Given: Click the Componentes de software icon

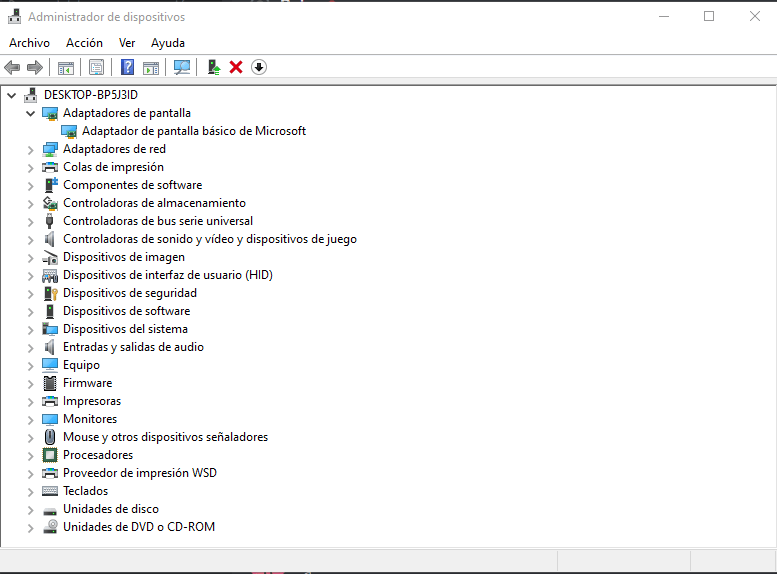Looking at the screenshot, I should (x=51, y=185).
